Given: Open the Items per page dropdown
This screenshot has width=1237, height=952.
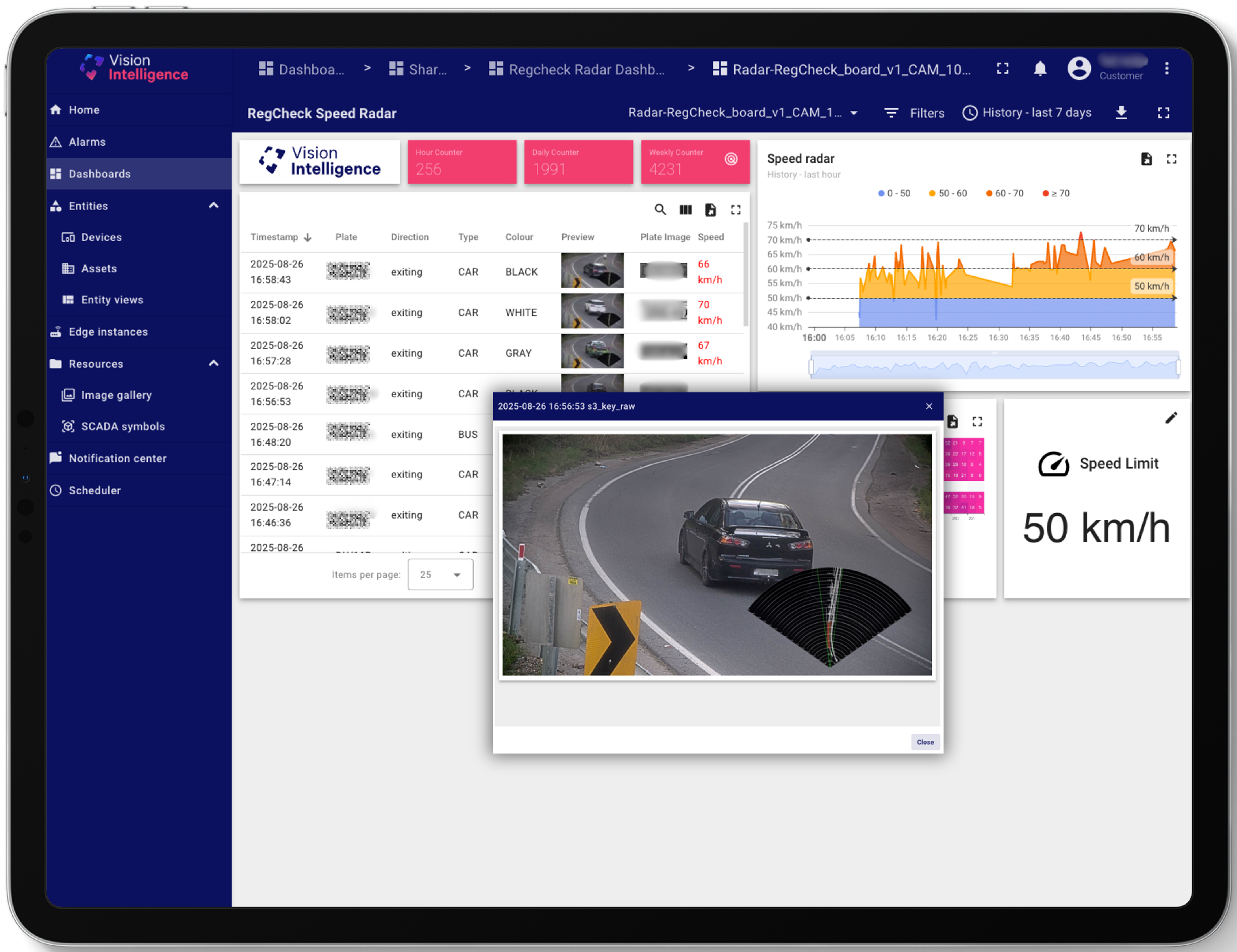Looking at the screenshot, I should [440, 575].
